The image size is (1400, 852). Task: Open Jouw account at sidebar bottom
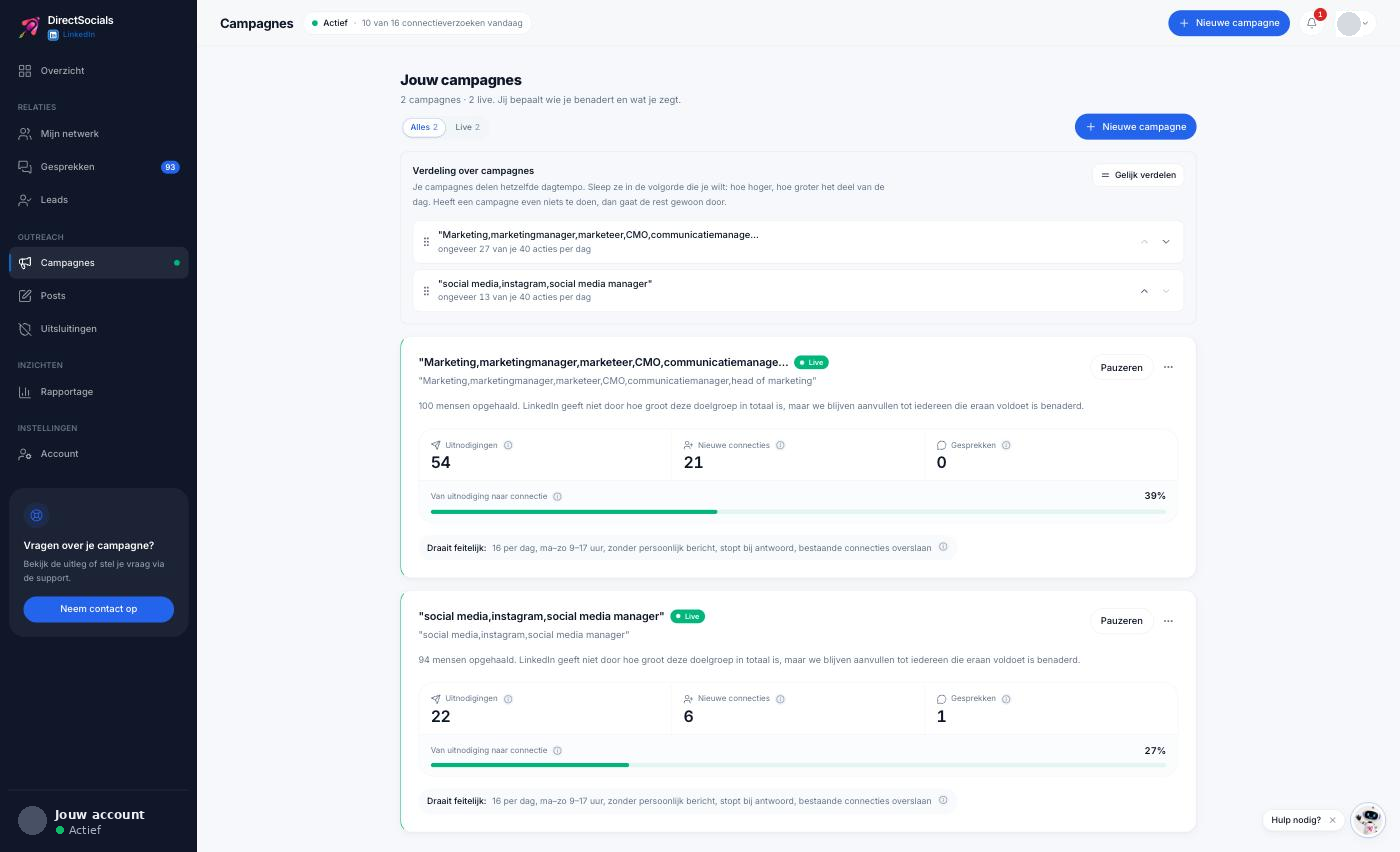[98, 821]
